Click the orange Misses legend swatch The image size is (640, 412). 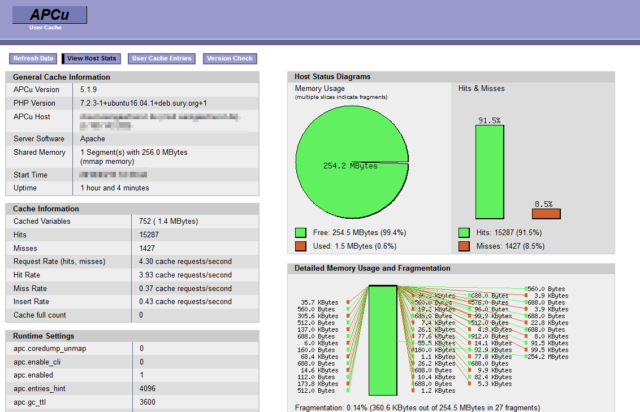pos(464,246)
